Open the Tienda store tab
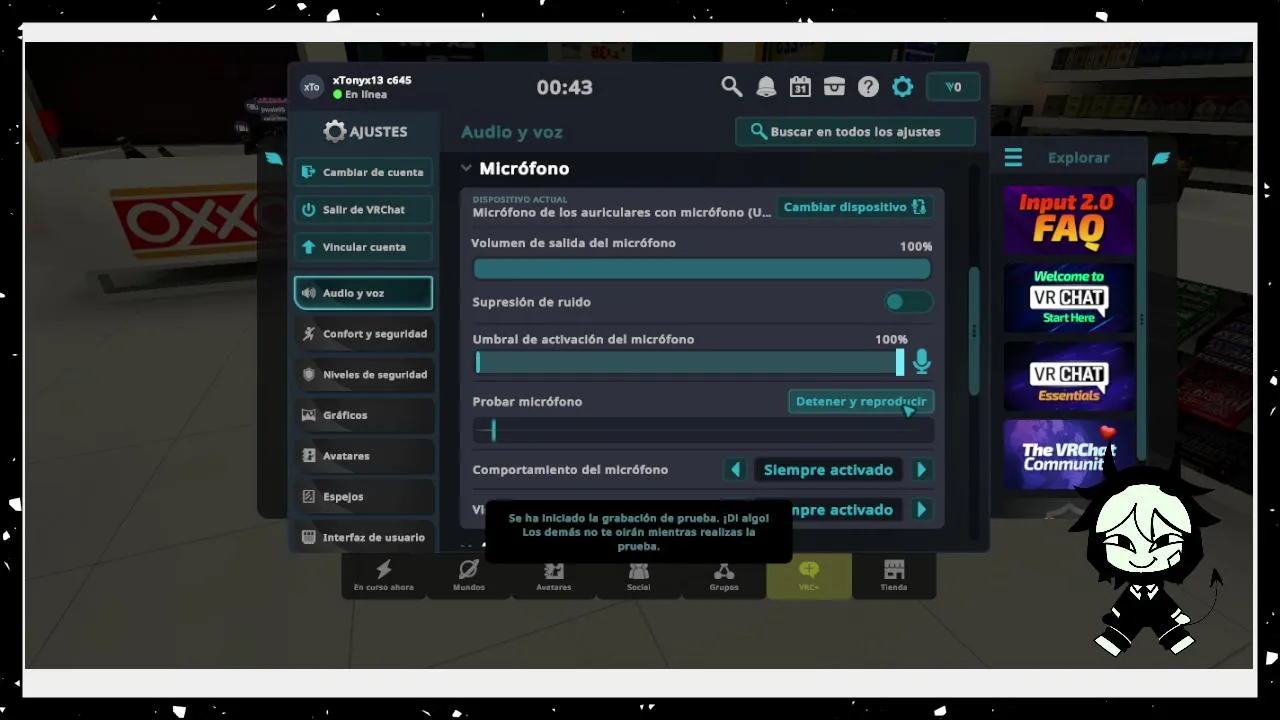Image resolution: width=1280 pixels, height=720 pixels. (x=894, y=576)
